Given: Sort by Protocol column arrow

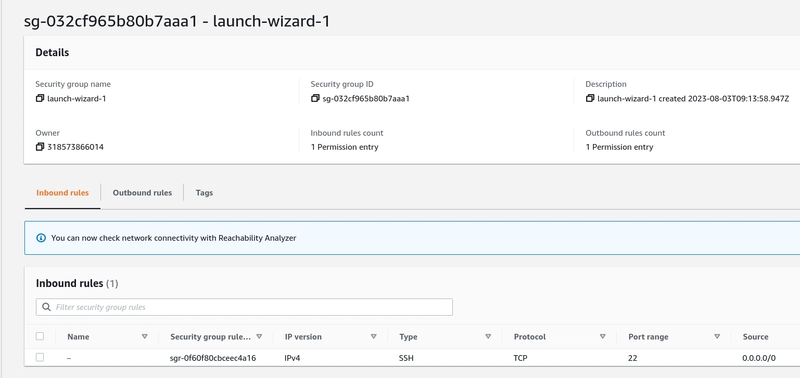Looking at the screenshot, I should [603, 337].
